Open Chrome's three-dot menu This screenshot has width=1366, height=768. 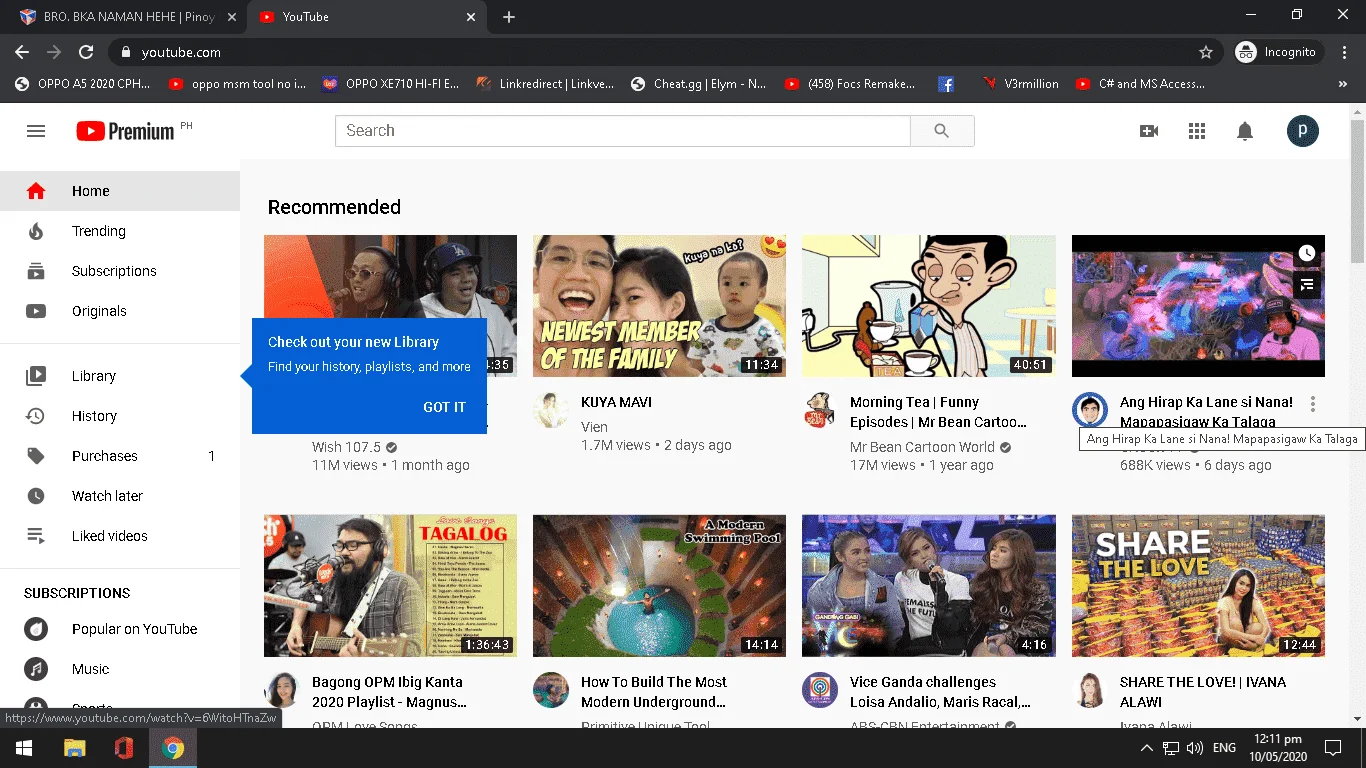pyautogui.click(x=1345, y=52)
